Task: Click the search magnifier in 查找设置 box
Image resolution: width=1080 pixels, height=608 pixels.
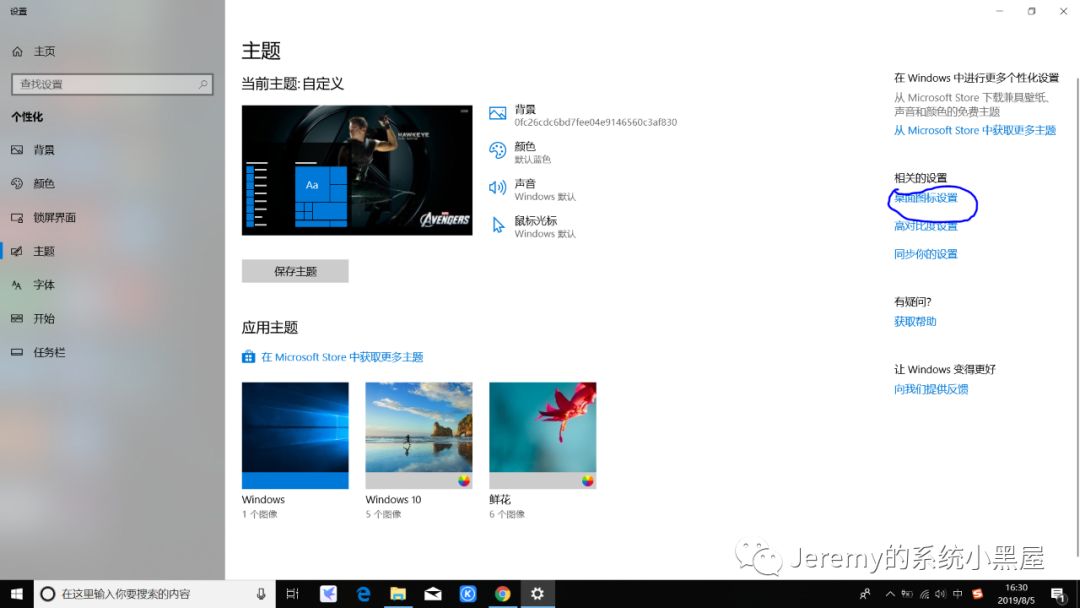Action: 203,84
